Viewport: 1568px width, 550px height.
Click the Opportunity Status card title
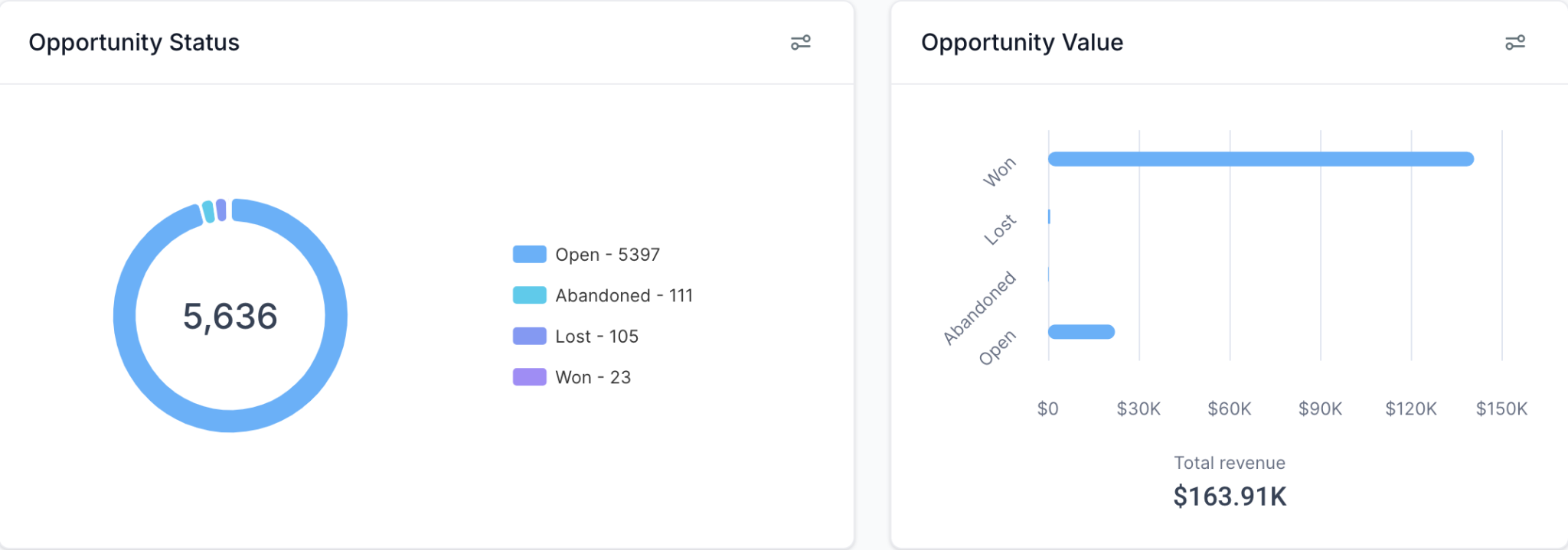pos(135,43)
